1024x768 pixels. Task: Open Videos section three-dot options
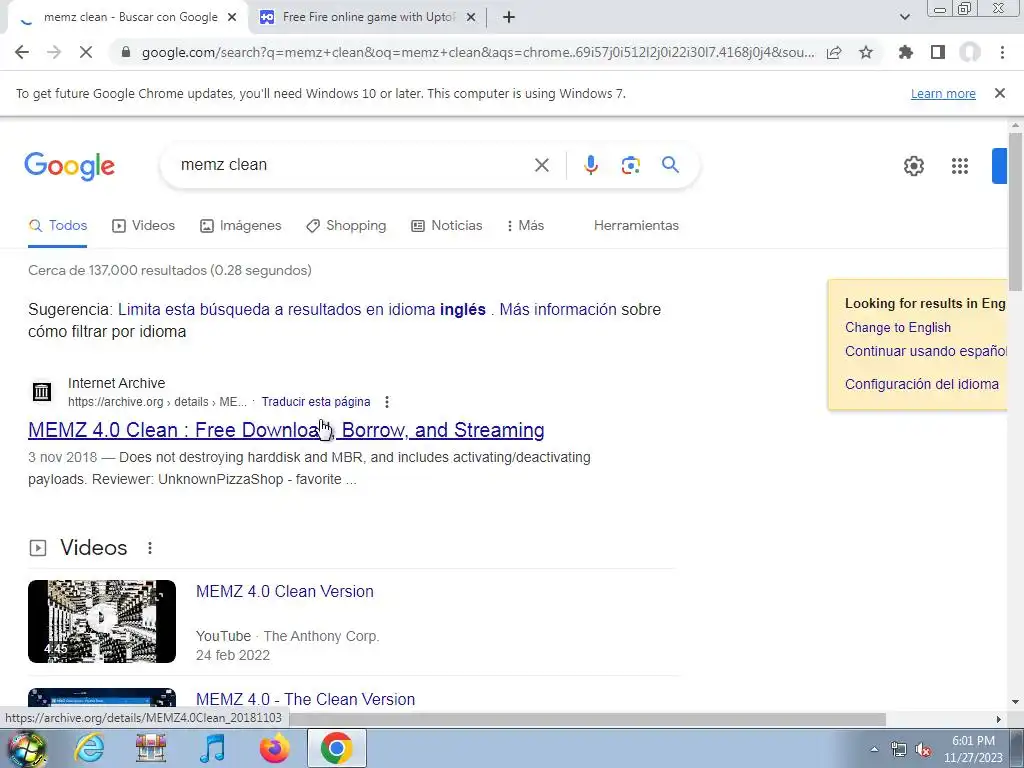(x=150, y=548)
